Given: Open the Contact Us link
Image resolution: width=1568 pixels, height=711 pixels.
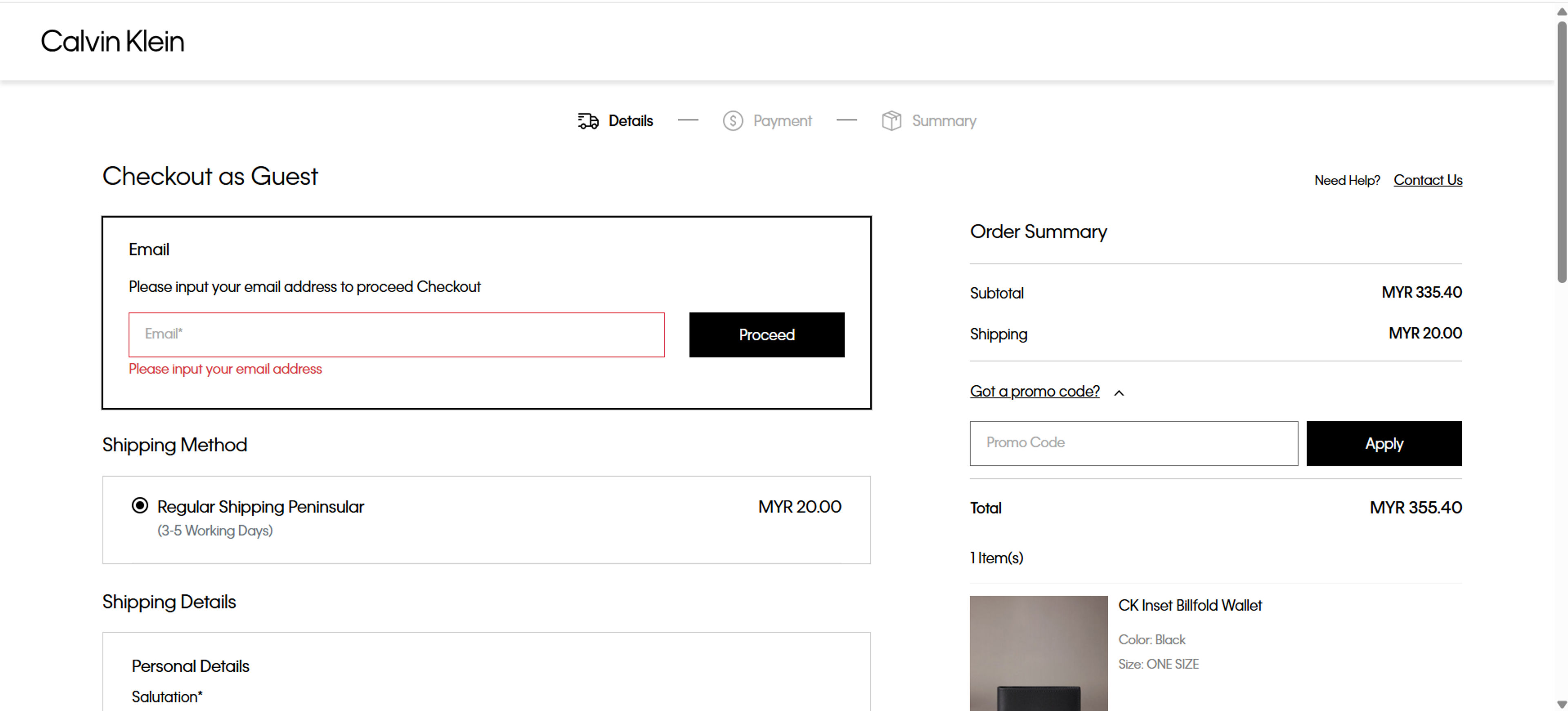Looking at the screenshot, I should pos(1428,180).
